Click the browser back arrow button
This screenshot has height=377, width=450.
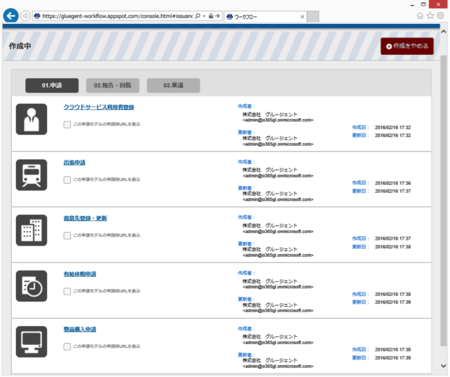coord(11,16)
